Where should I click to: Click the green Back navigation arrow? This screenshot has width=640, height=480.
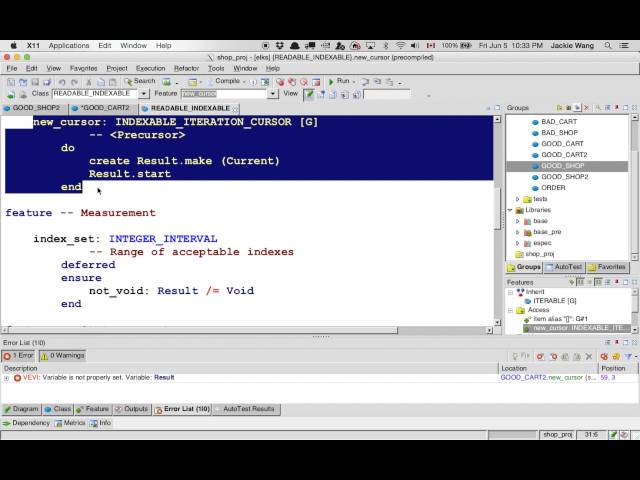point(11,95)
